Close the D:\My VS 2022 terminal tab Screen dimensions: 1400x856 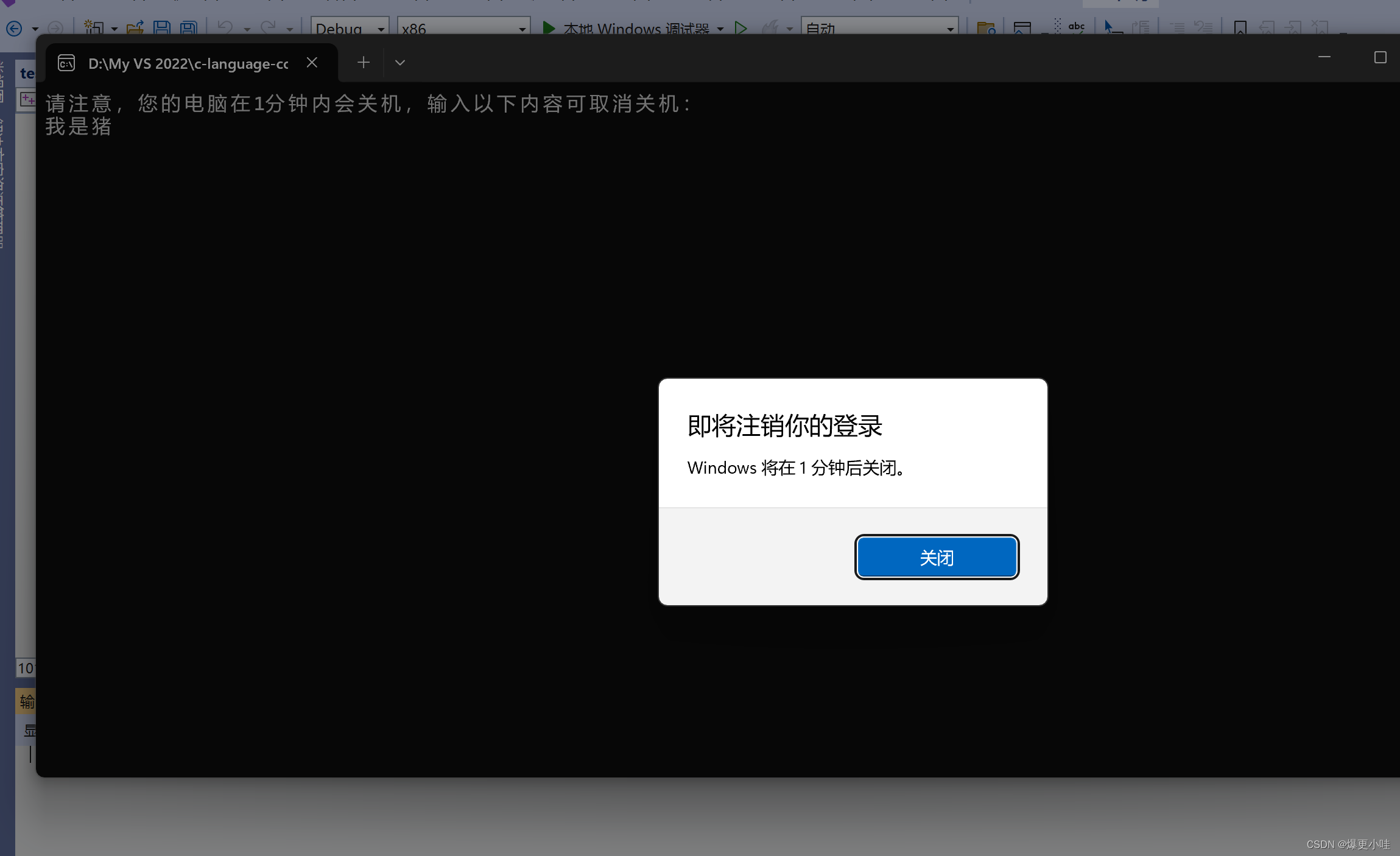click(x=312, y=63)
